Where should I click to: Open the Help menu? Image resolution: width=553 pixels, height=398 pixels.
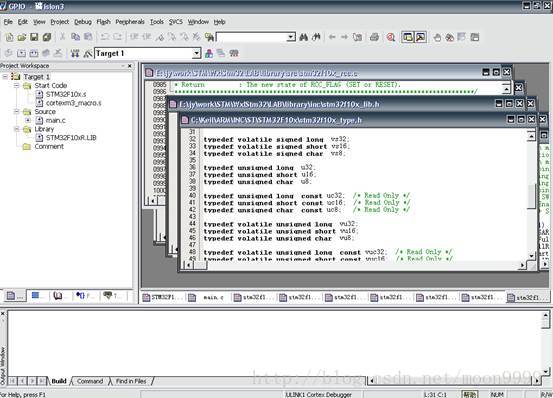(219, 22)
